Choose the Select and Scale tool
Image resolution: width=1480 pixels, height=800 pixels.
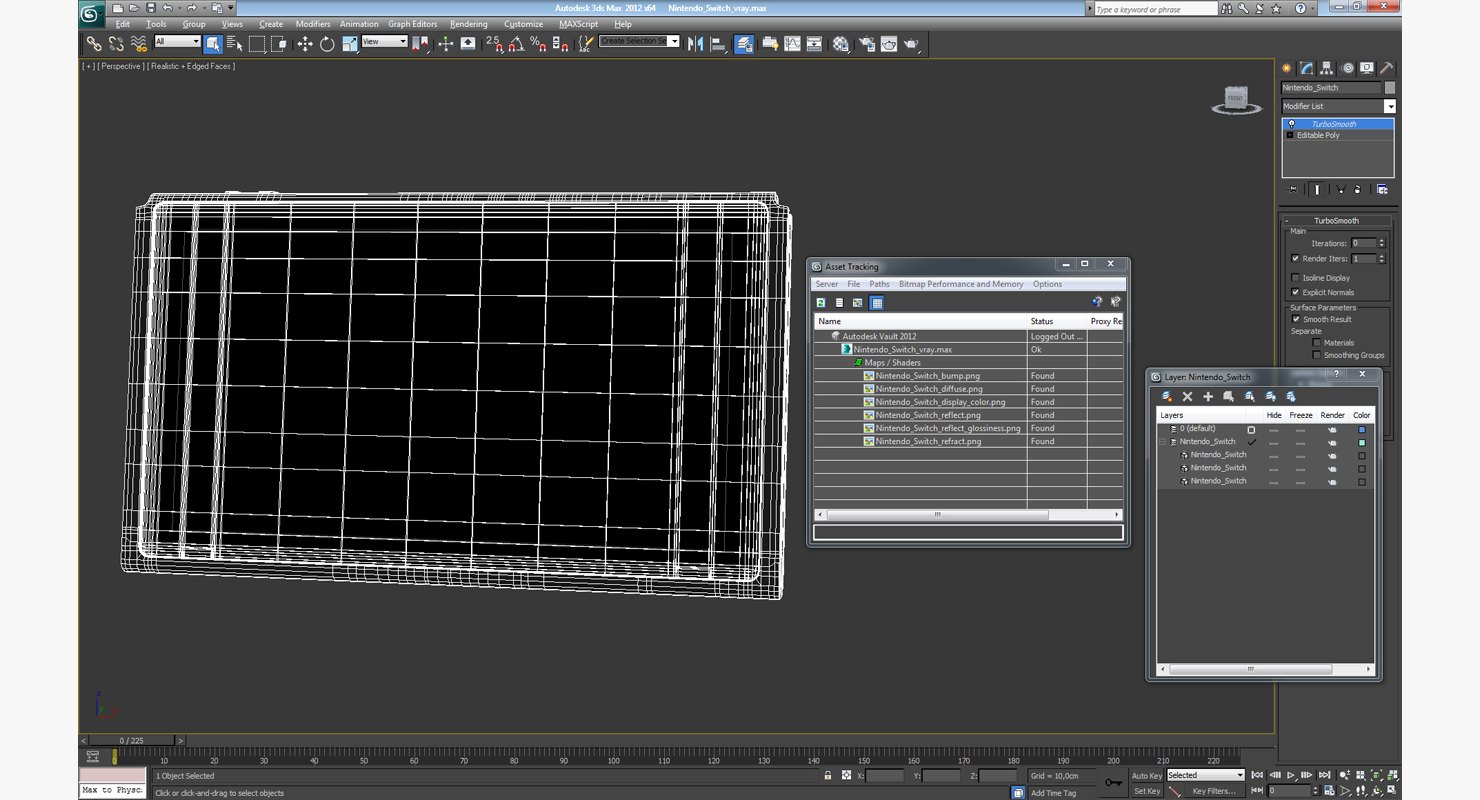click(x=349, y=43)
